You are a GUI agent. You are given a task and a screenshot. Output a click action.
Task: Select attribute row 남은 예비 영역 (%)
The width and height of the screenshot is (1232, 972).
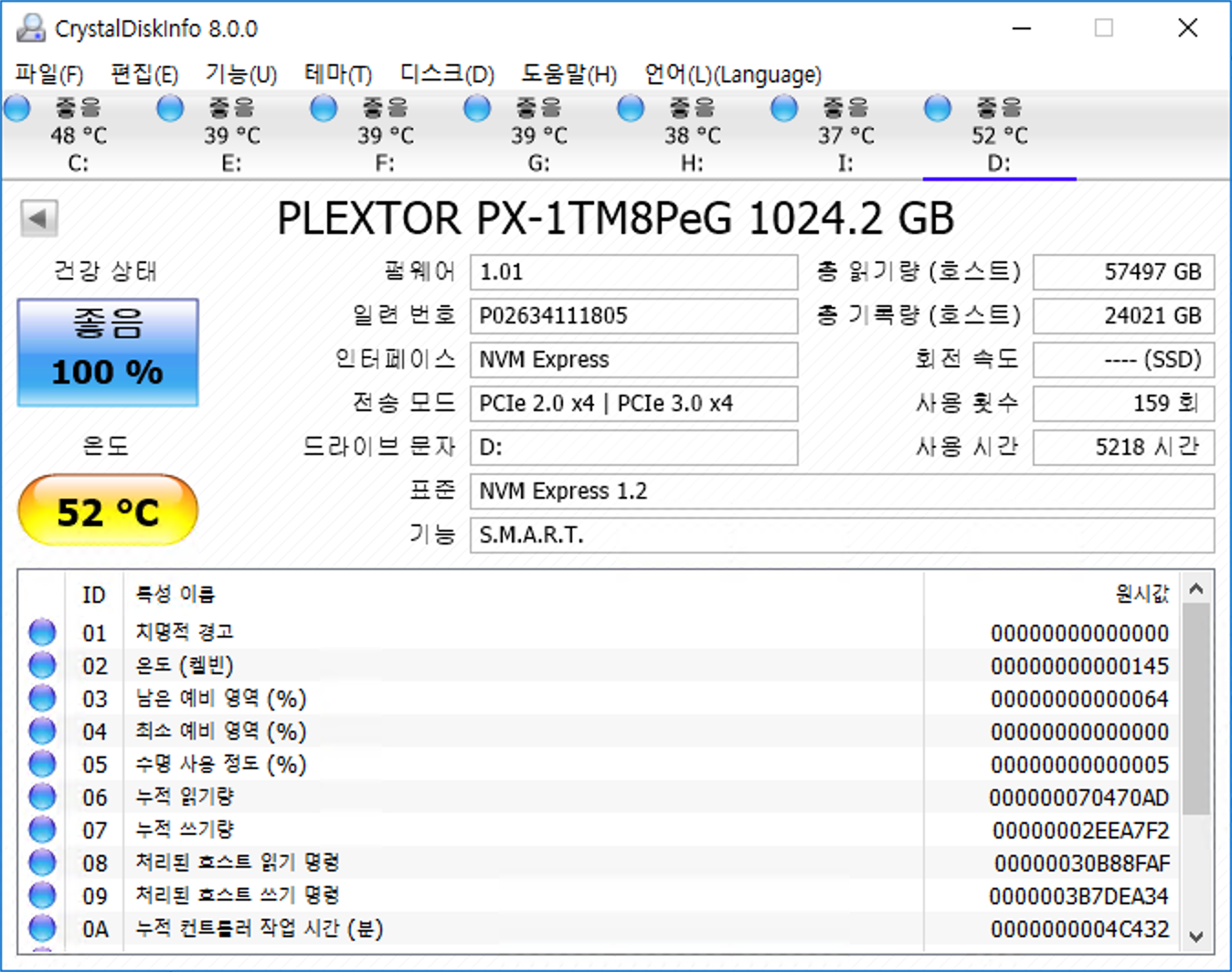pos(600,698)
